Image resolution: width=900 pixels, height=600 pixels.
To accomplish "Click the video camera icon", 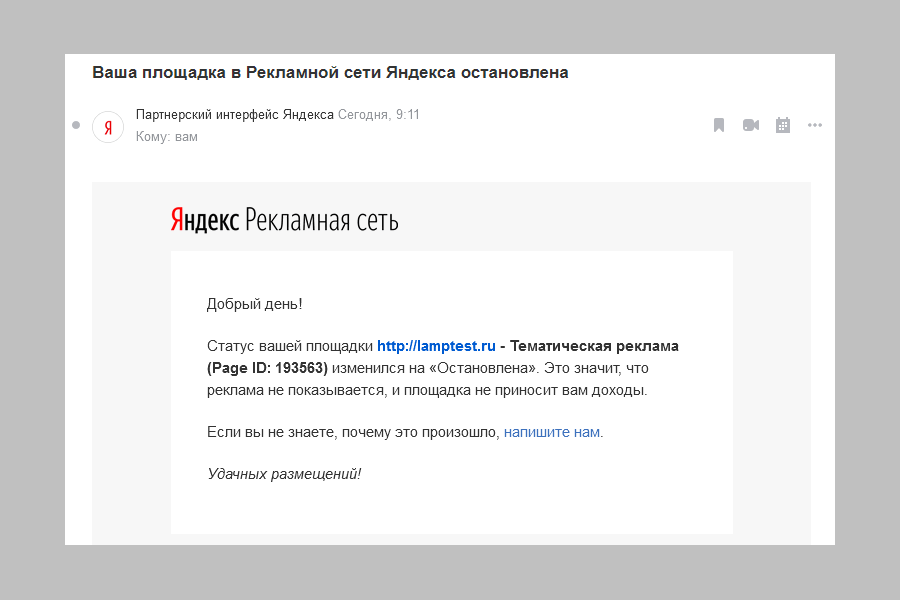I will pos(750,125).
